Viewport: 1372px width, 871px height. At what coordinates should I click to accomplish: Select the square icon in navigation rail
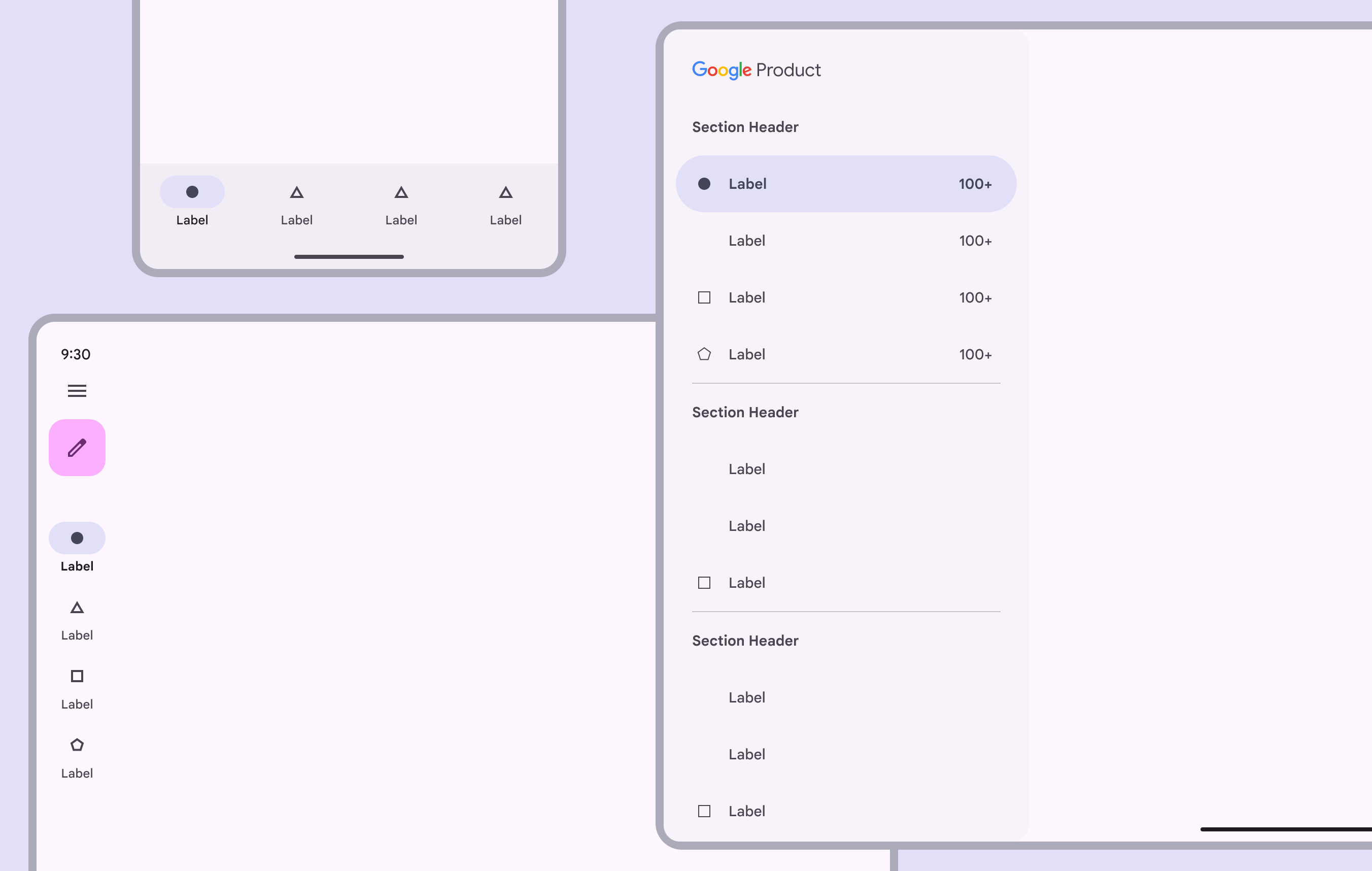coord(77,677)
